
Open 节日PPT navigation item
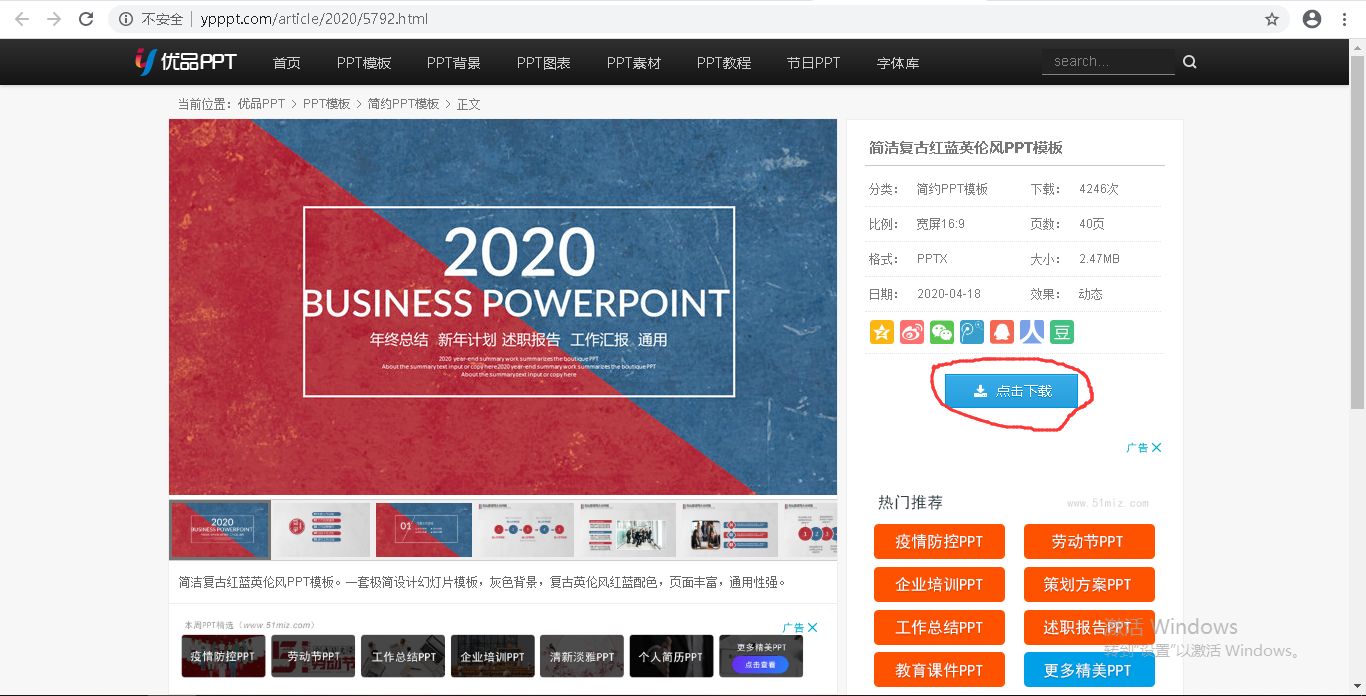(x=813, y=63)
